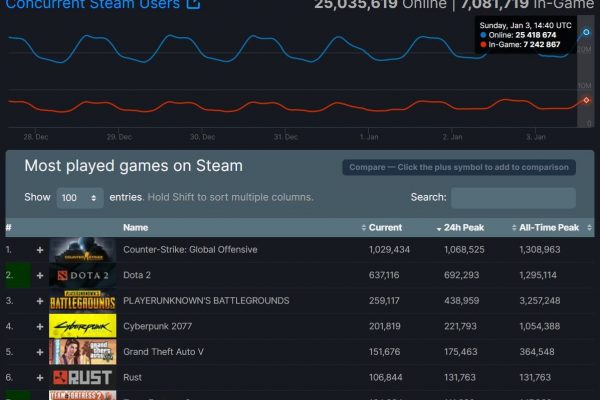Image resolution: width=600 pixels, height=400 pixels.
Task: Click the 2. Jan axis label
Action: pyautogui.click(x=452, y=137)
